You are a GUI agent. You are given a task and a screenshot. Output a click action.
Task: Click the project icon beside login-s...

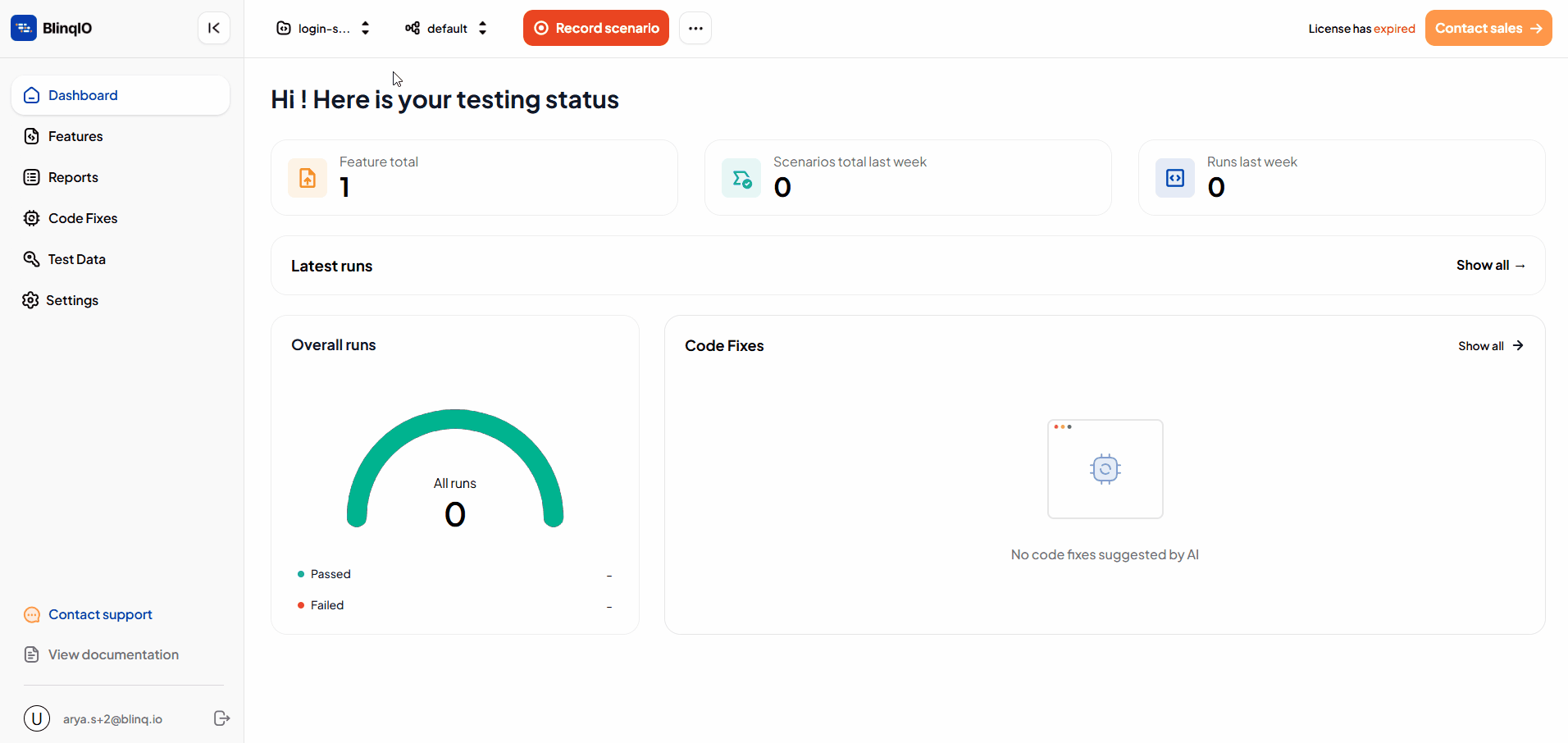[284, 28]
